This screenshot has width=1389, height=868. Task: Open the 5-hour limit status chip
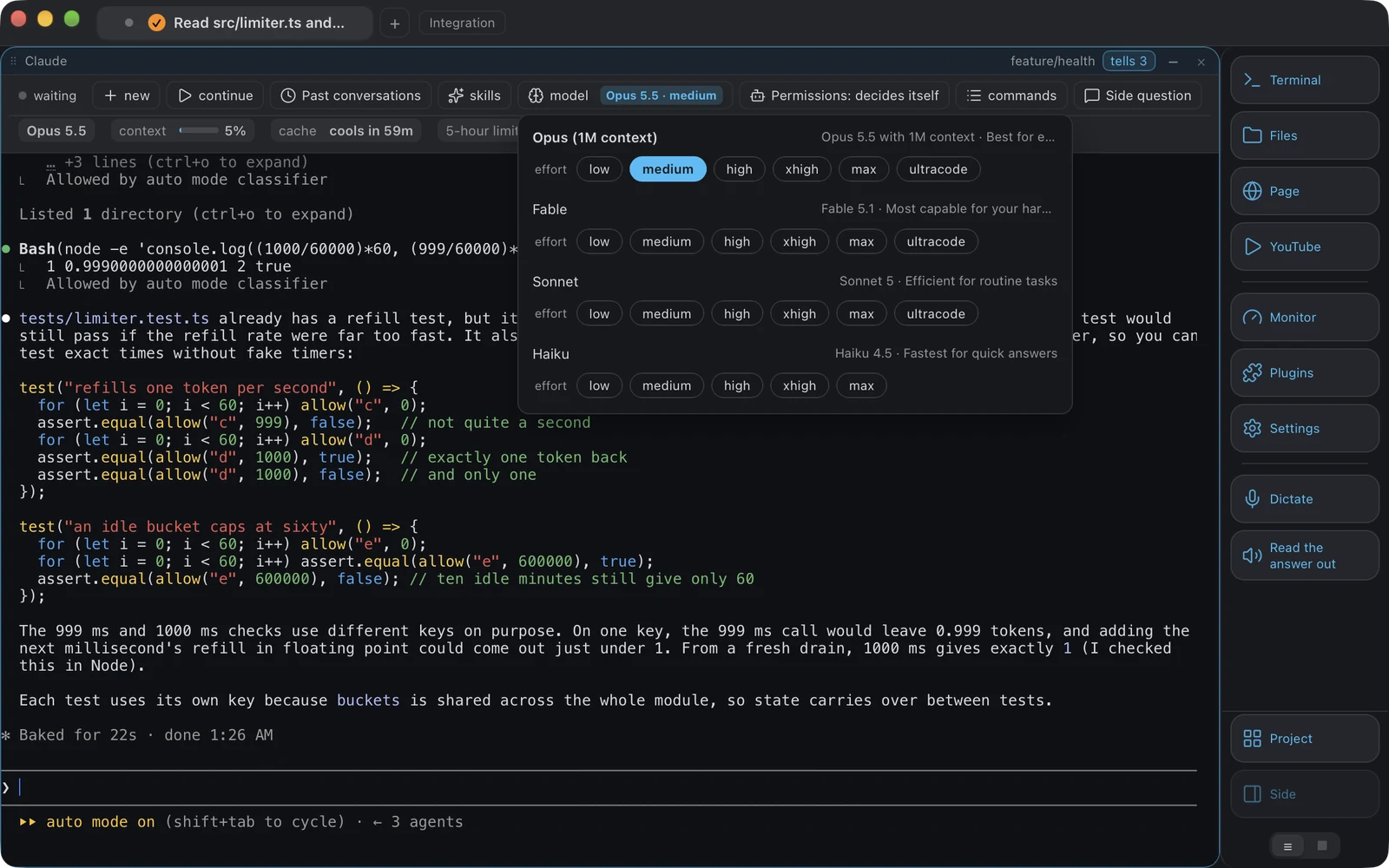click(482, 131)
